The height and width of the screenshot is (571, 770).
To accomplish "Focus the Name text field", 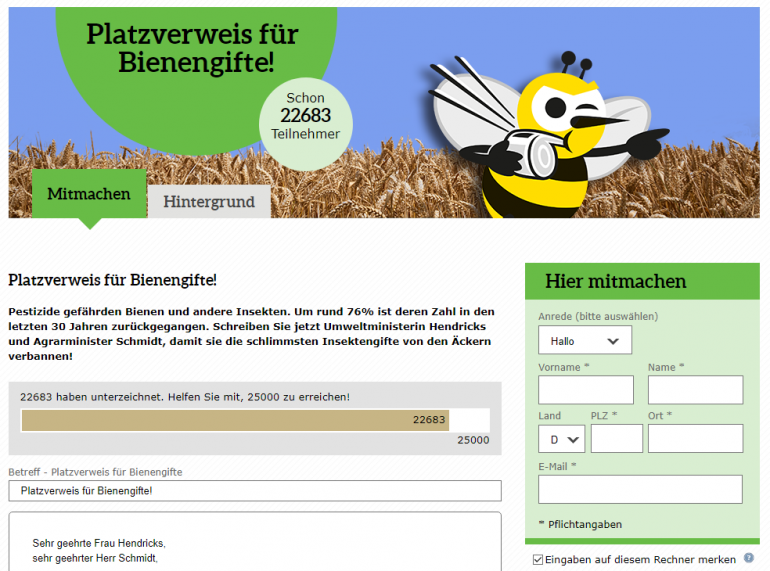I will tap(695, 390).
